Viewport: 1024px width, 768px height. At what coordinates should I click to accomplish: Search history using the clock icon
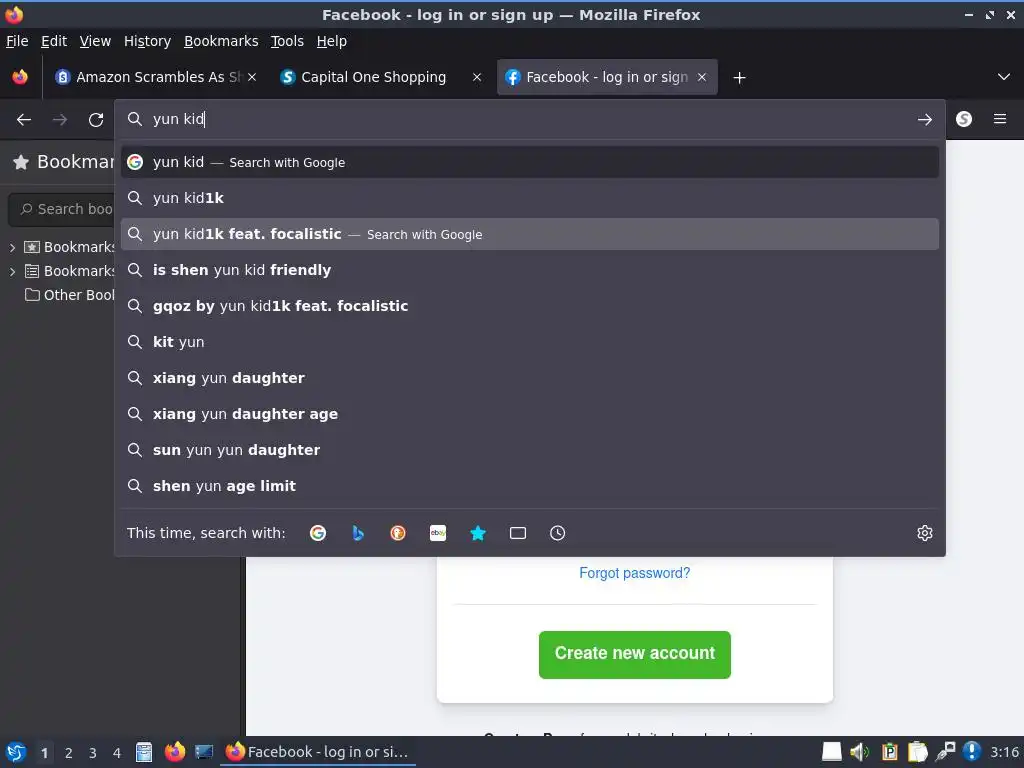[558, 533]
